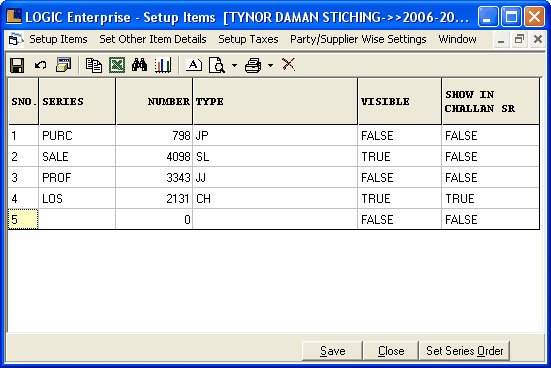Click the empty type field in row 5
551x368 pixels.
pos(275,220)
